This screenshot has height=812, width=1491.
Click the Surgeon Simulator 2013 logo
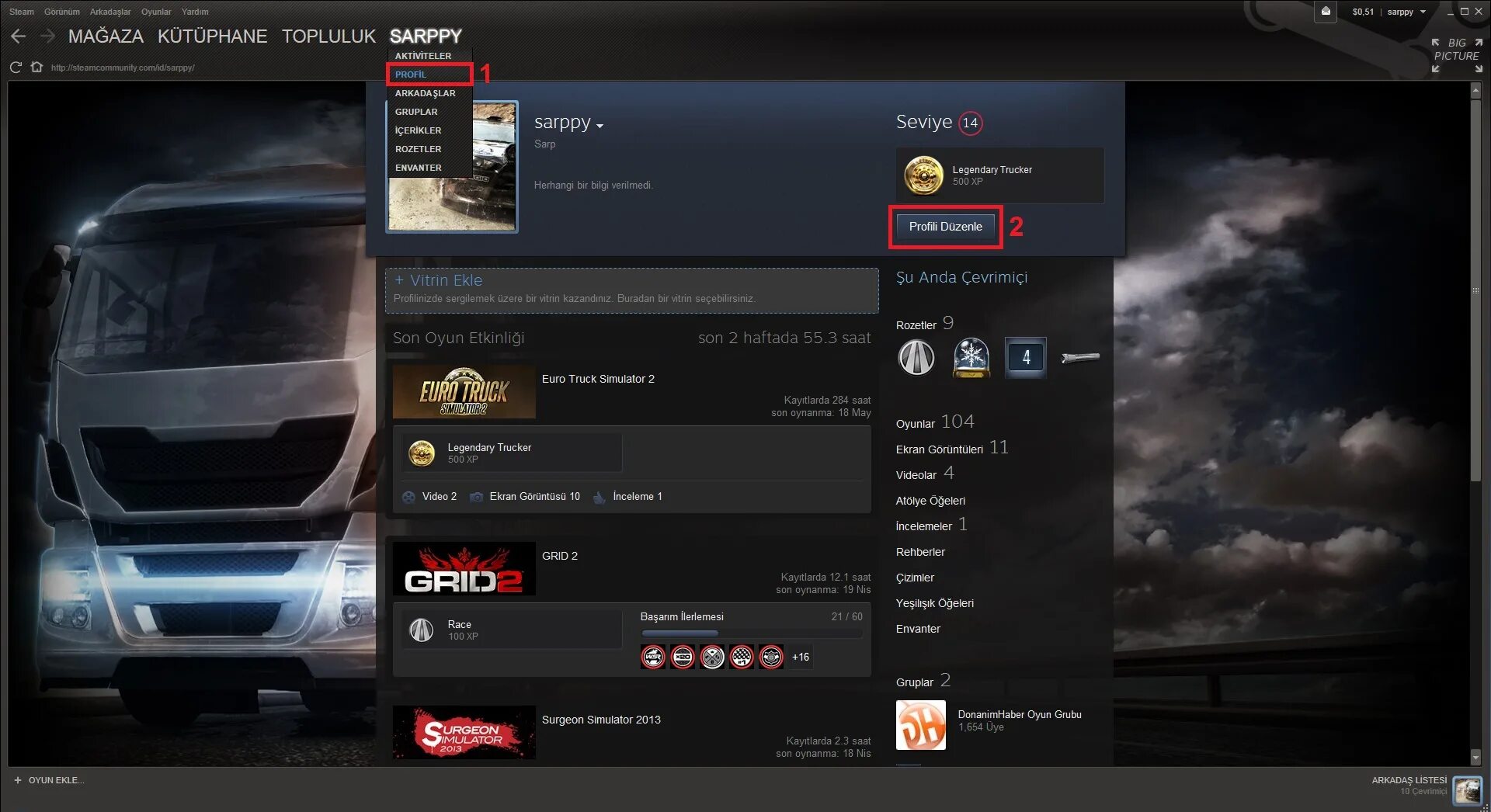464,732
